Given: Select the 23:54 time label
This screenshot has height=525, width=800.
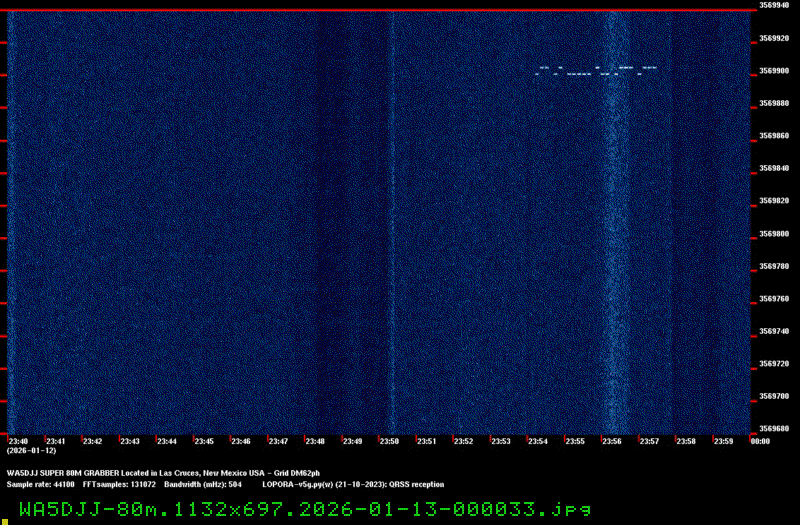Looking at the screenshot, I should pyautogui.click(x=538, y=441).
